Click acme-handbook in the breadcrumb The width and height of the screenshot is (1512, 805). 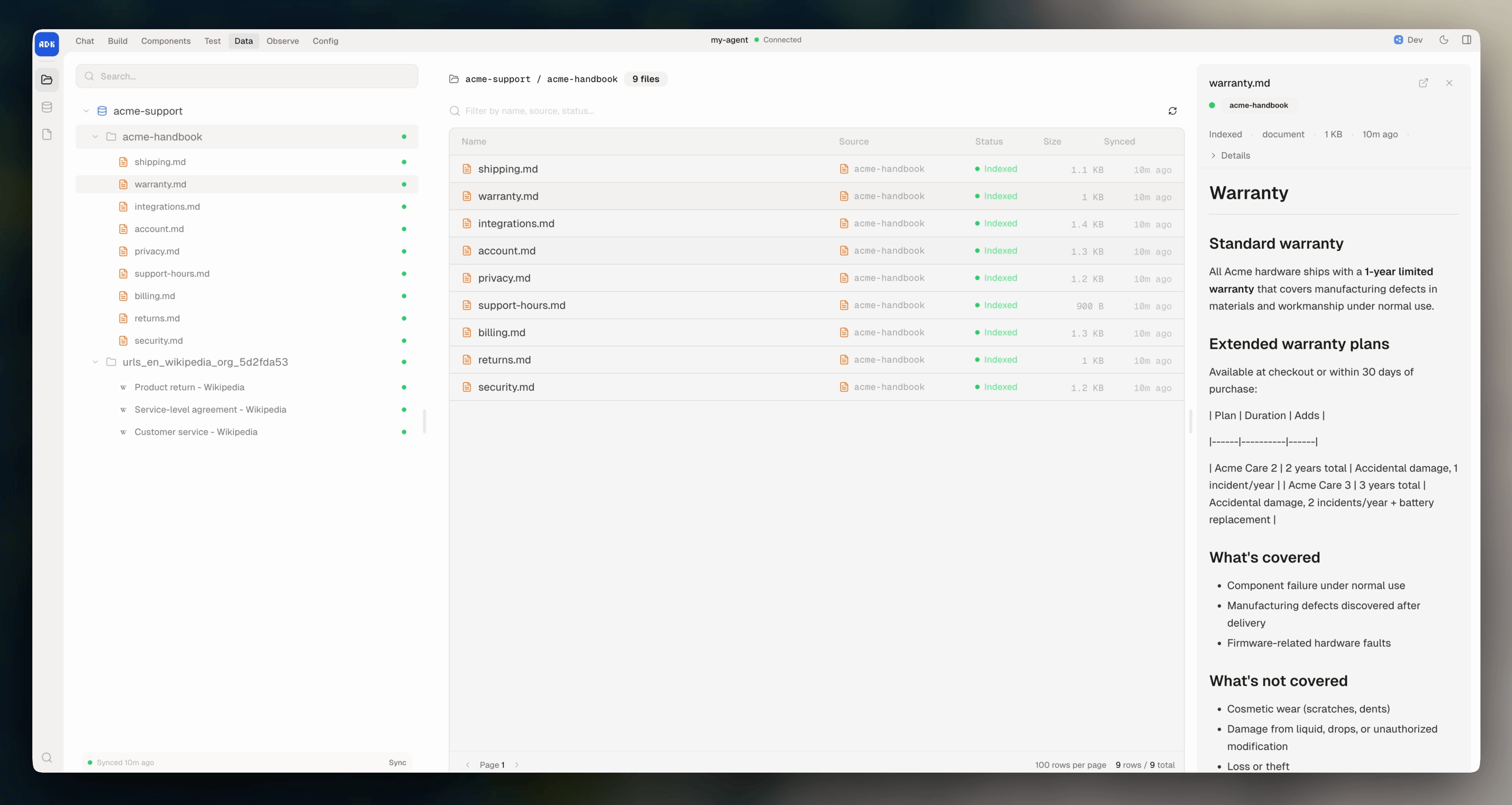(582, 79)
